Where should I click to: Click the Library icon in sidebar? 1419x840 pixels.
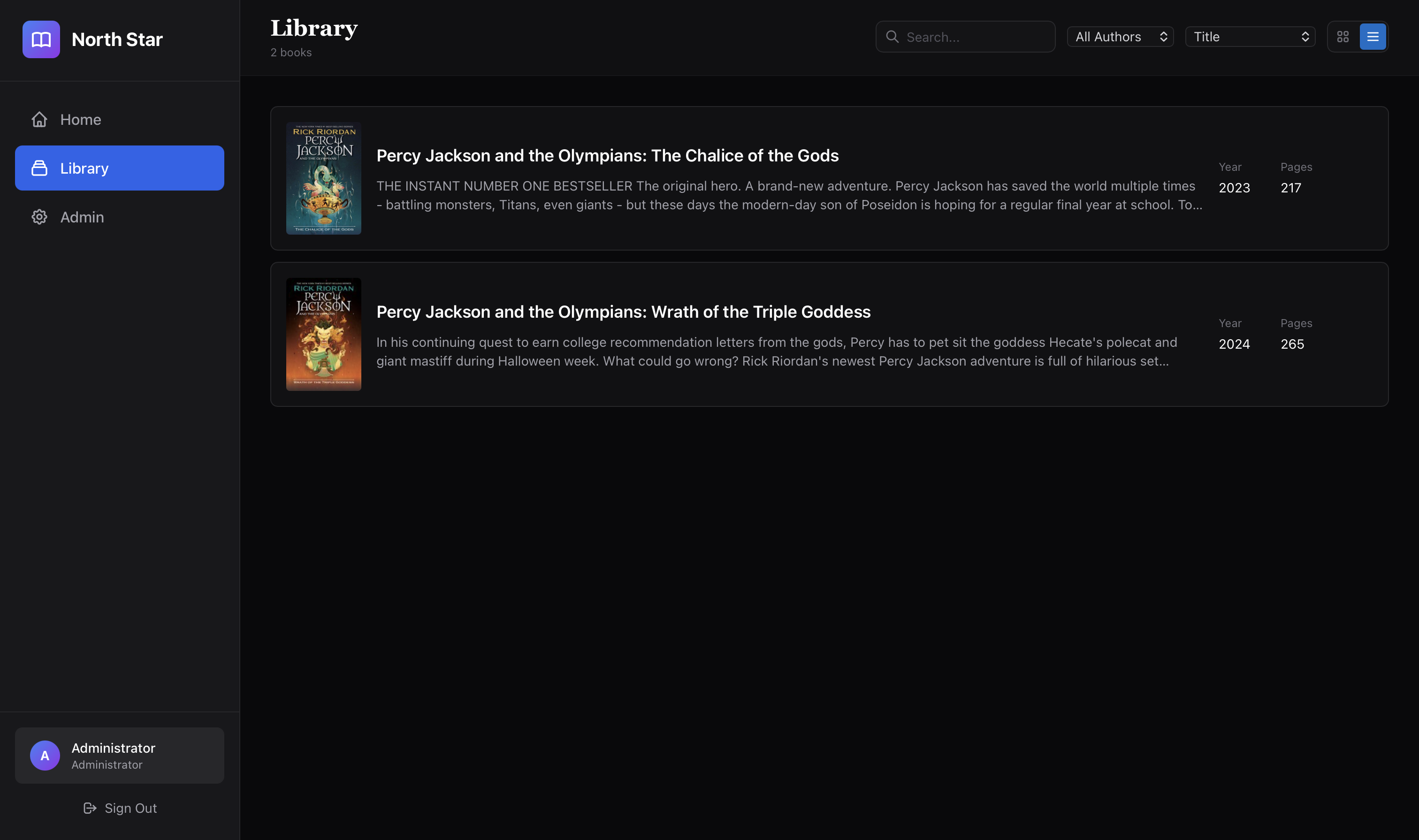39,168
